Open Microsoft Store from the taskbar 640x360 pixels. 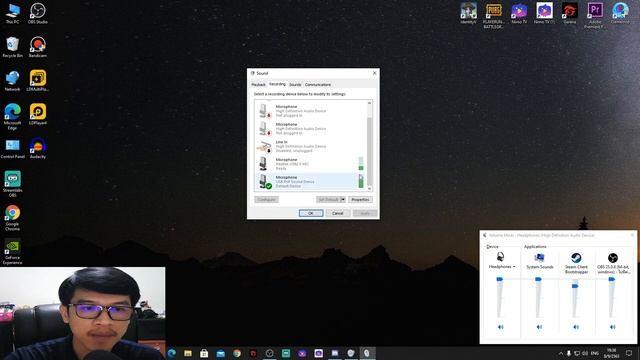[x=204, y=353]
